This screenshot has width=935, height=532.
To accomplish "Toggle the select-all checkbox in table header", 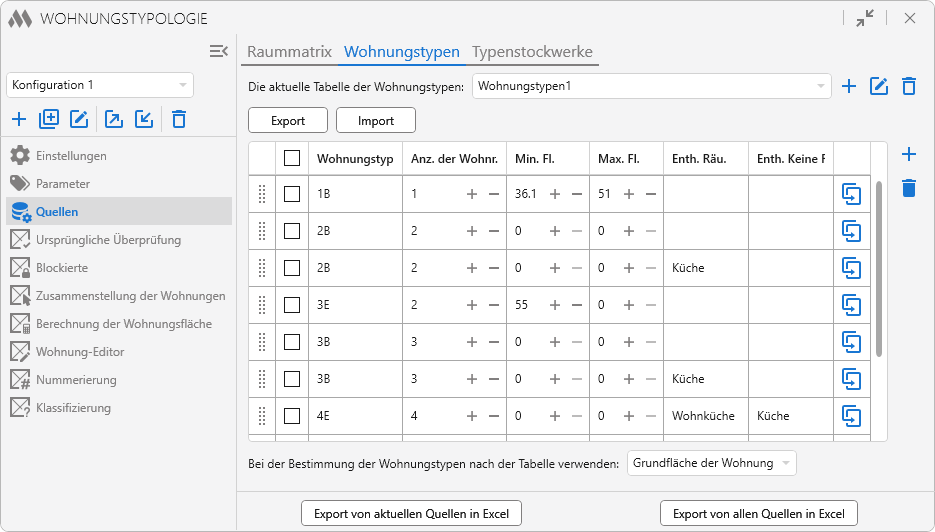I will click(x=292, y=158).
